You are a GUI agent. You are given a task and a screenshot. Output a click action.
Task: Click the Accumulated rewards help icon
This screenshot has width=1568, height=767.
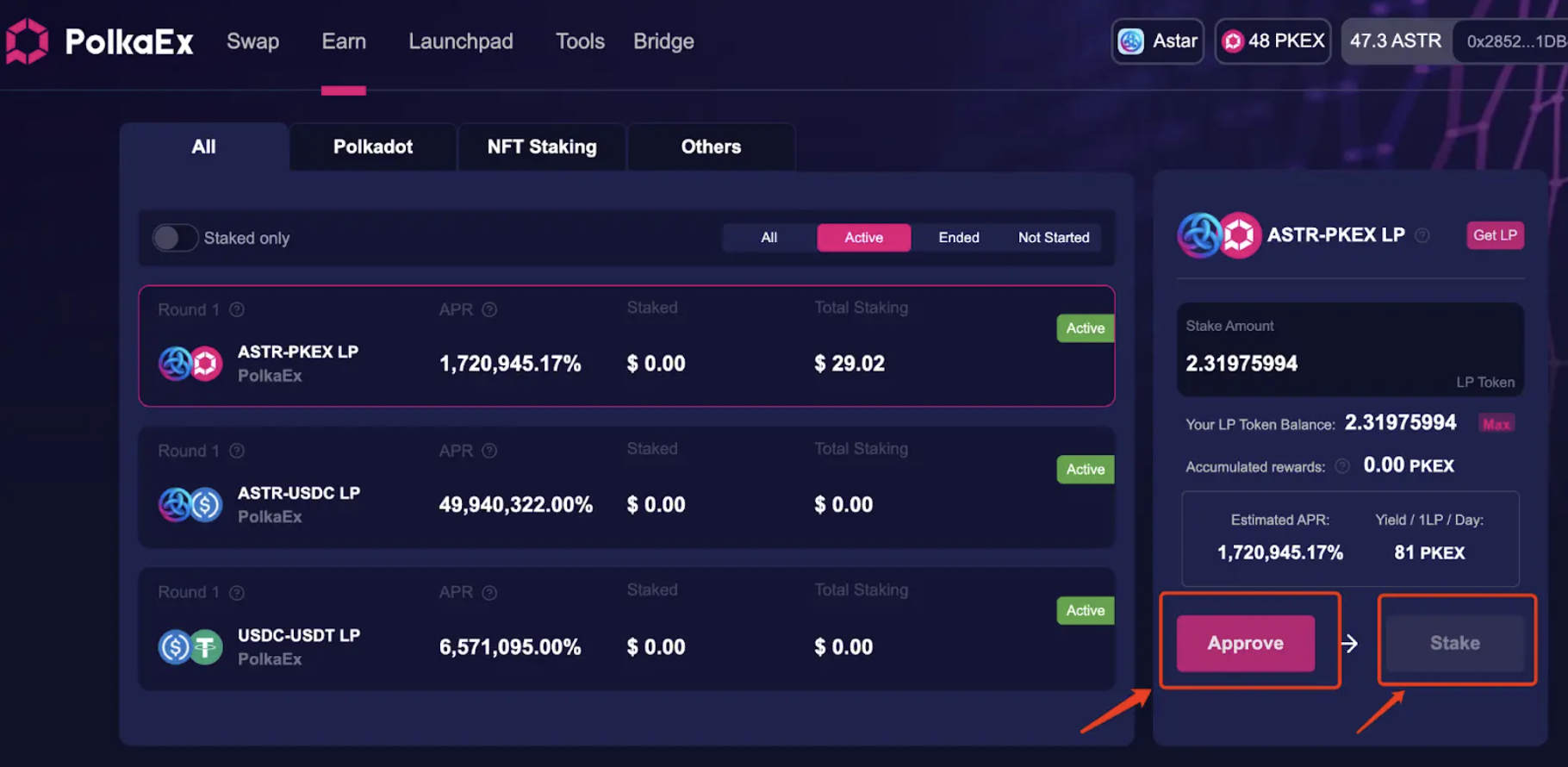pyautogui.click(x=1341, y=466)
